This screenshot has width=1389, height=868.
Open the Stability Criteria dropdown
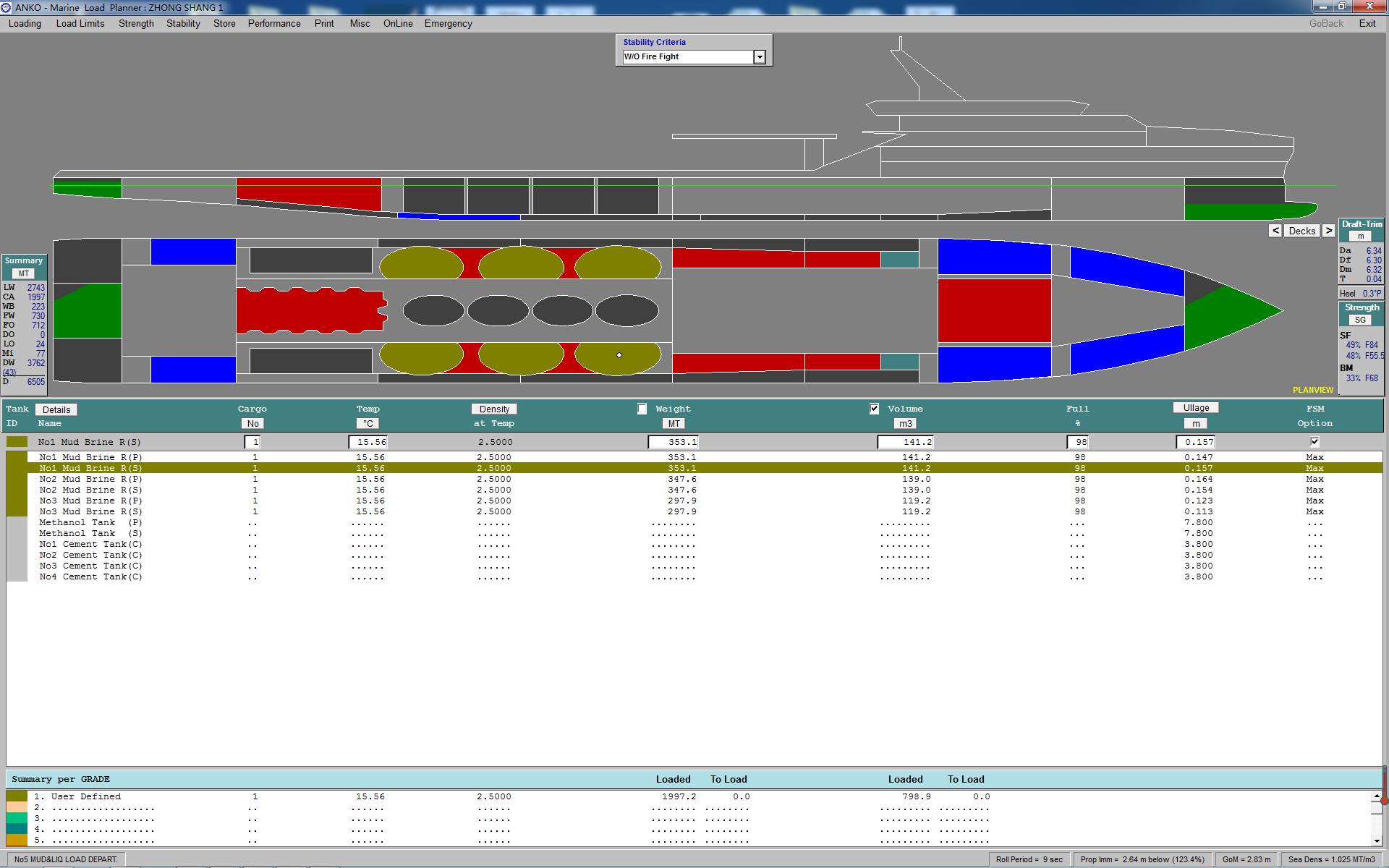coord(760,57)
